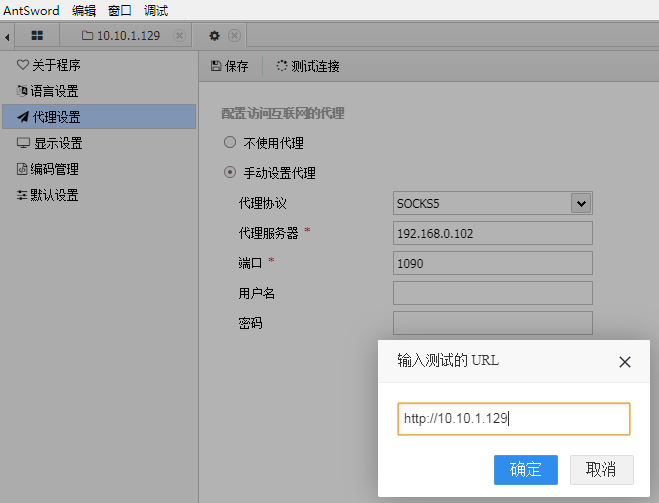The width and height of the screenshot is (659, 503).
Task: Open the AntSword menu
Action: coord(31,10)
